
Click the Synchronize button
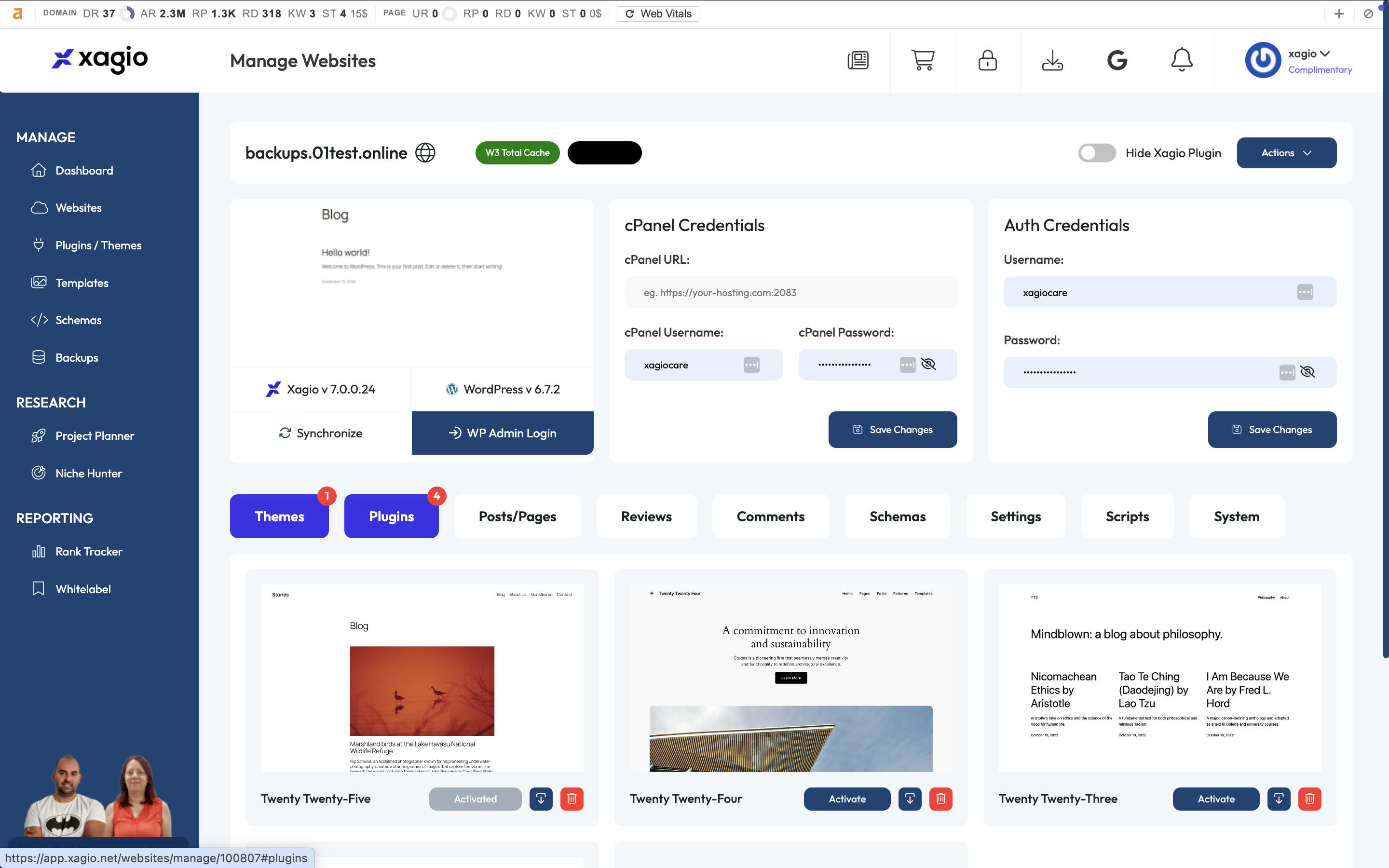[x=321, y=433]
